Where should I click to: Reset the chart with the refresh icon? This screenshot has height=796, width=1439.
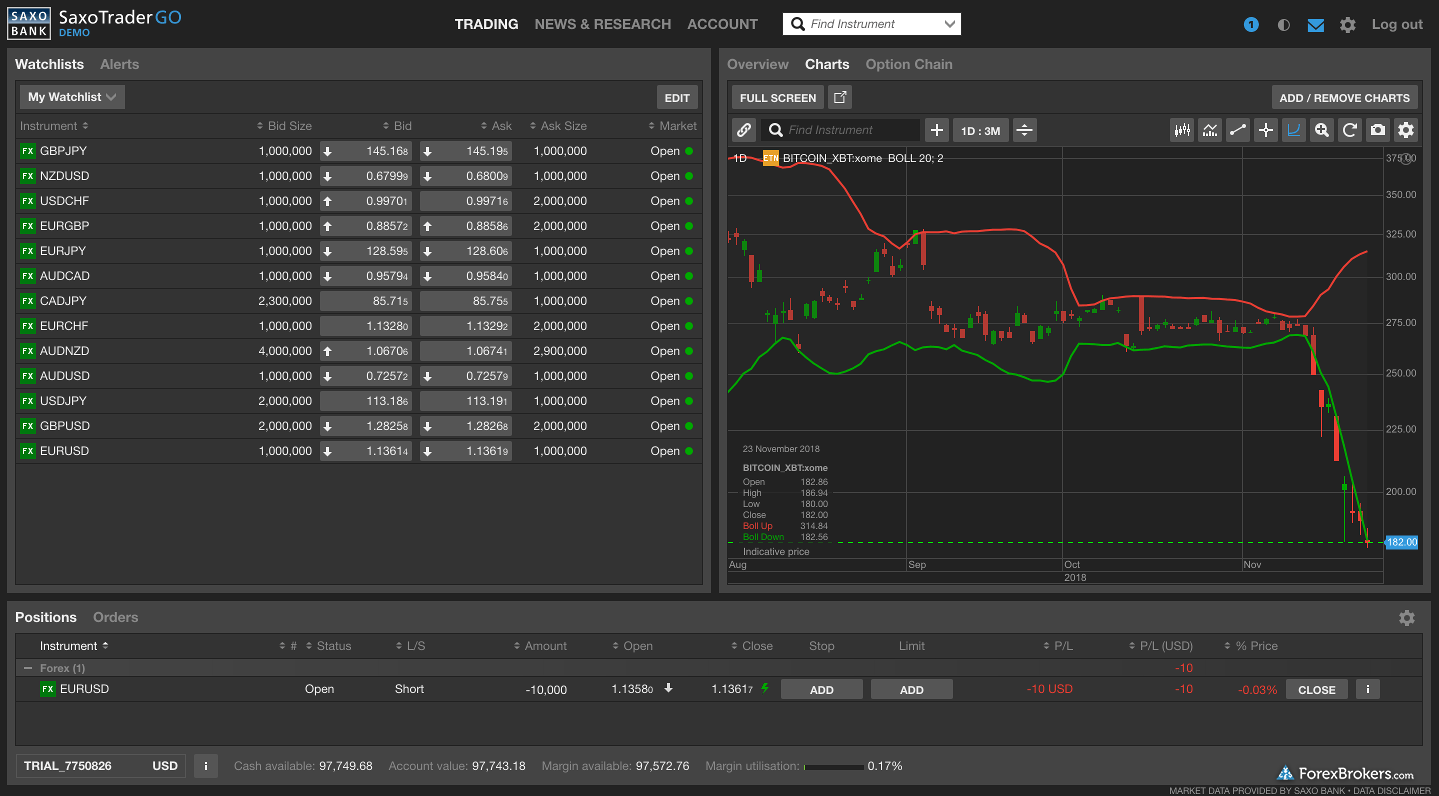point(1350,130)
